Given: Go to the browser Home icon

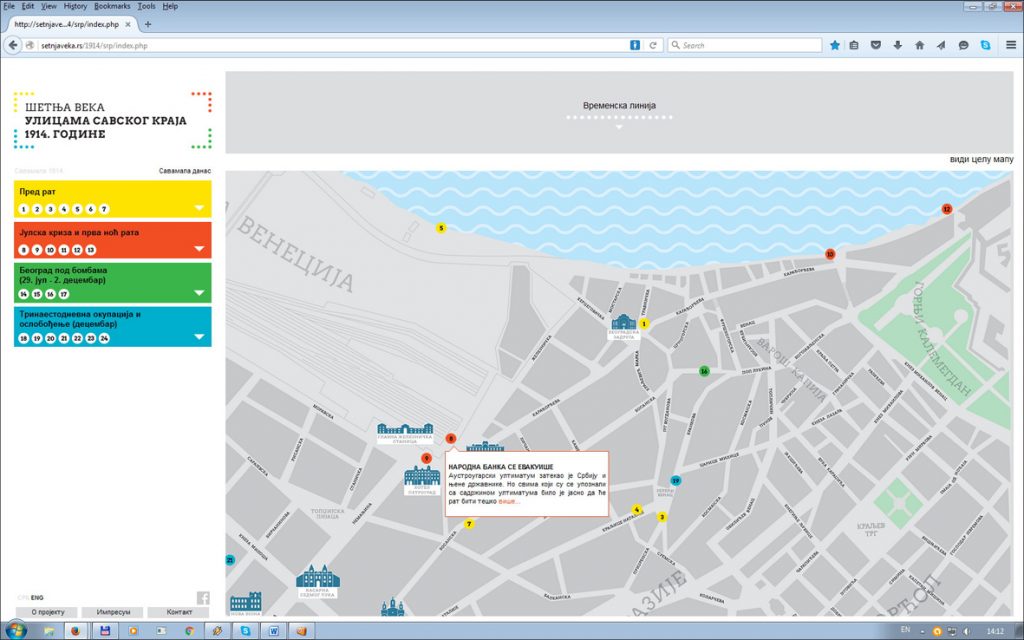Looking at the screenshot, I should [x=919, y=45].
